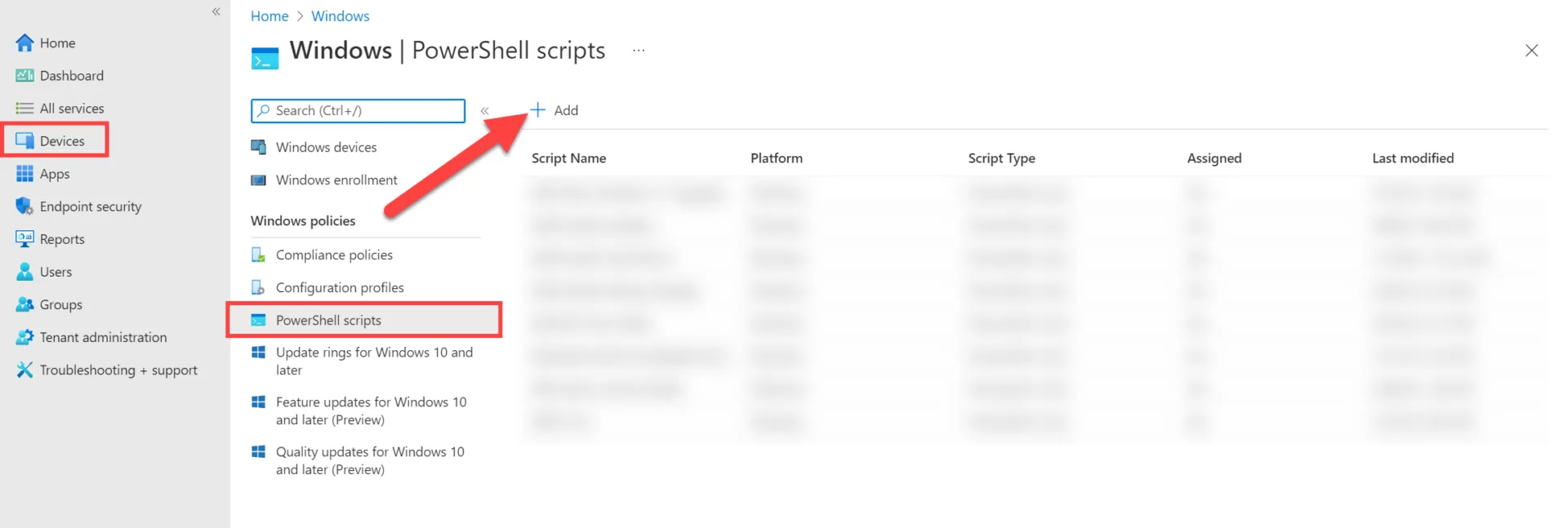Image resolution: width=1568 pixels, height=528 pixels.
Task: Open Update rings for Windows 10 and later
Action: tap(374, 361)
